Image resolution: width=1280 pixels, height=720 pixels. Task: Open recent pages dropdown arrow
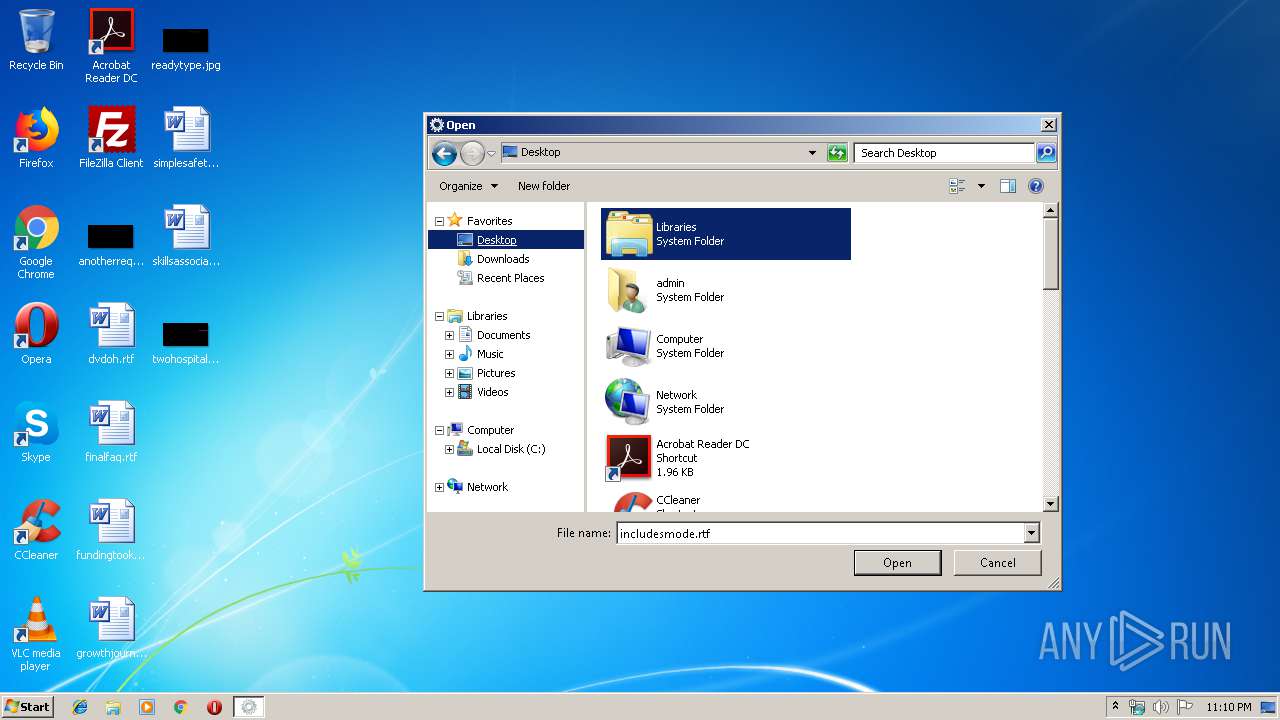pos(491,153)
